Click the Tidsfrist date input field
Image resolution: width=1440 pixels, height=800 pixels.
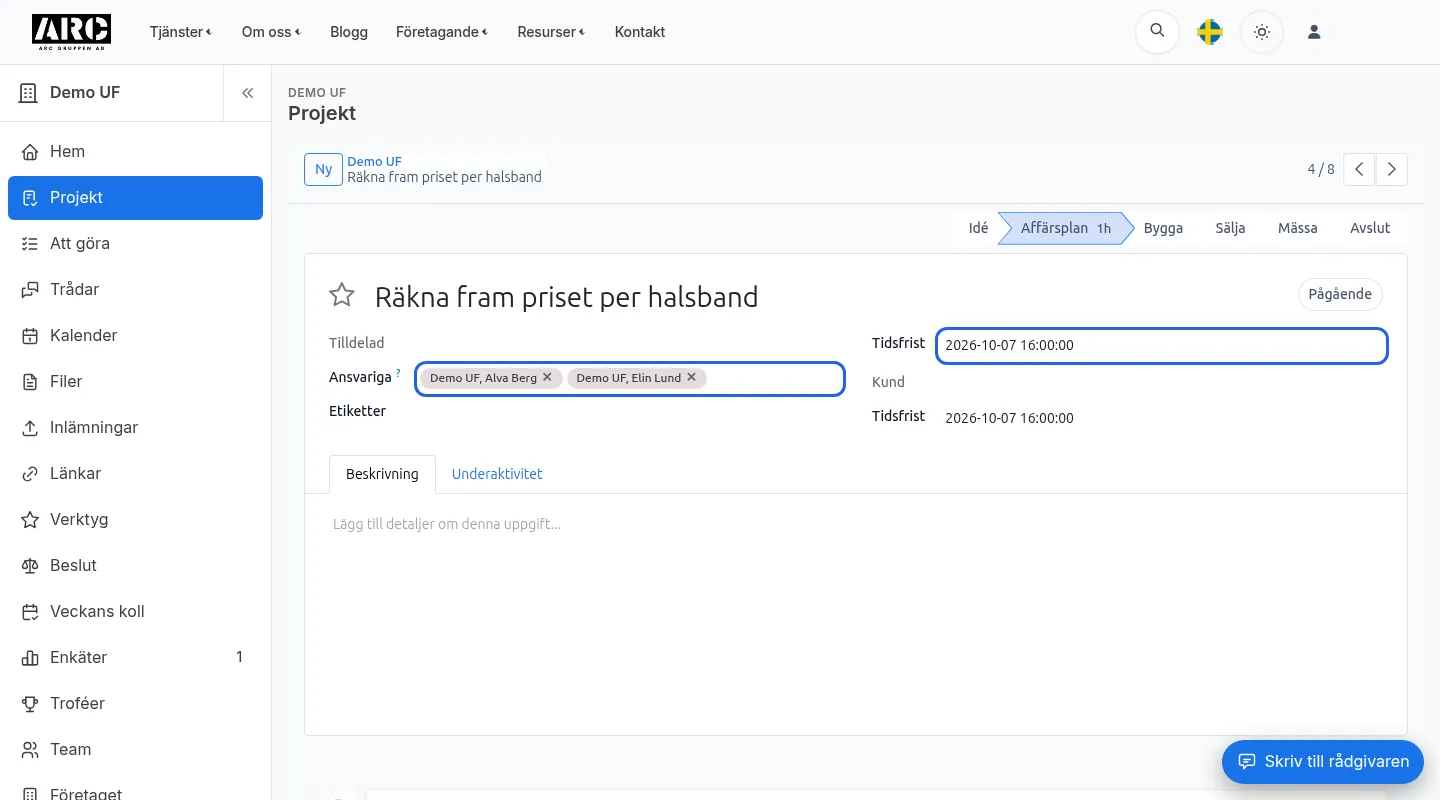coord(1161,345)
